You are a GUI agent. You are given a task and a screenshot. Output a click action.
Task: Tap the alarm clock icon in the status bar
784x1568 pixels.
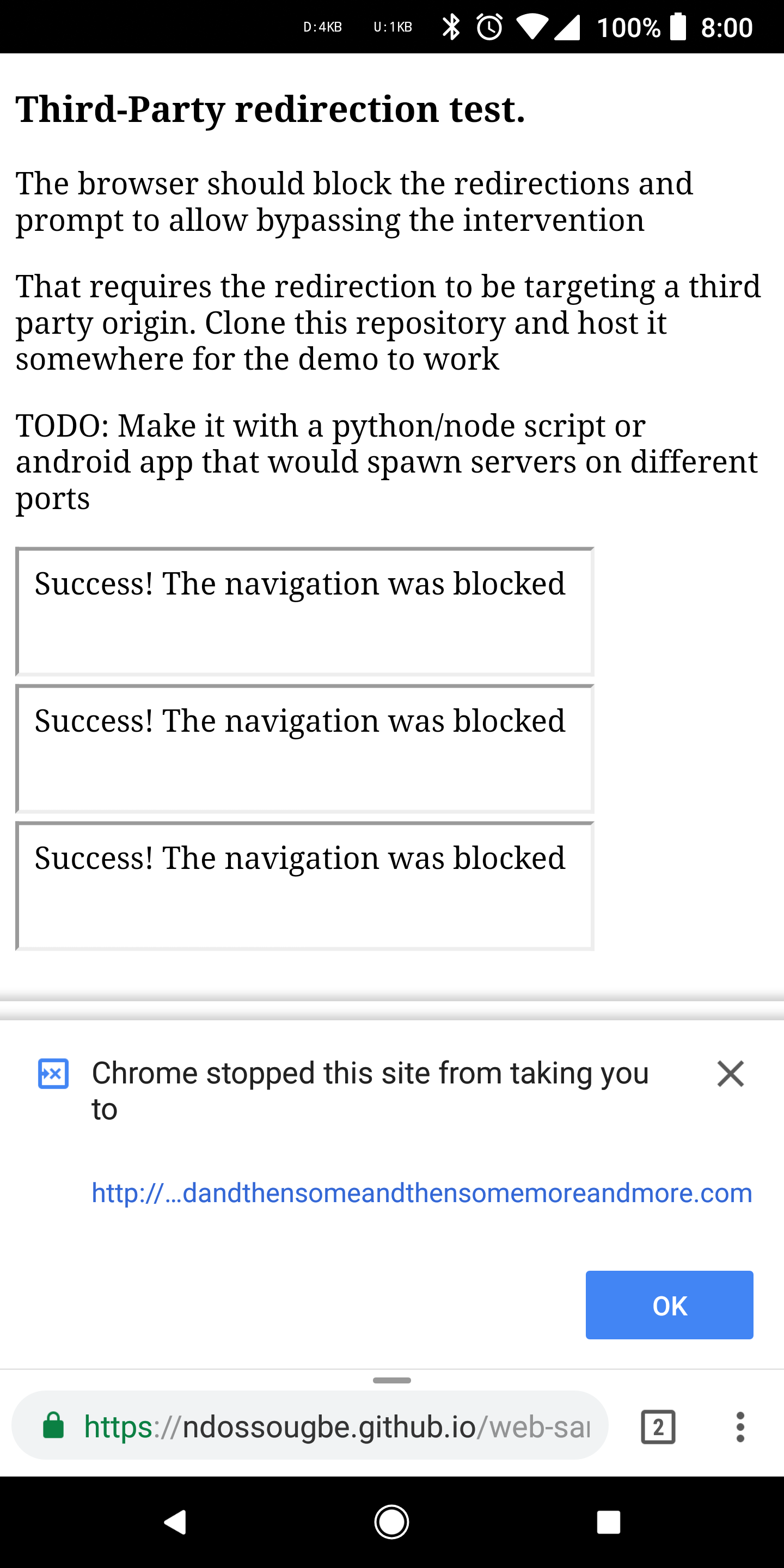pyautogui.click(x=489, y=27)
